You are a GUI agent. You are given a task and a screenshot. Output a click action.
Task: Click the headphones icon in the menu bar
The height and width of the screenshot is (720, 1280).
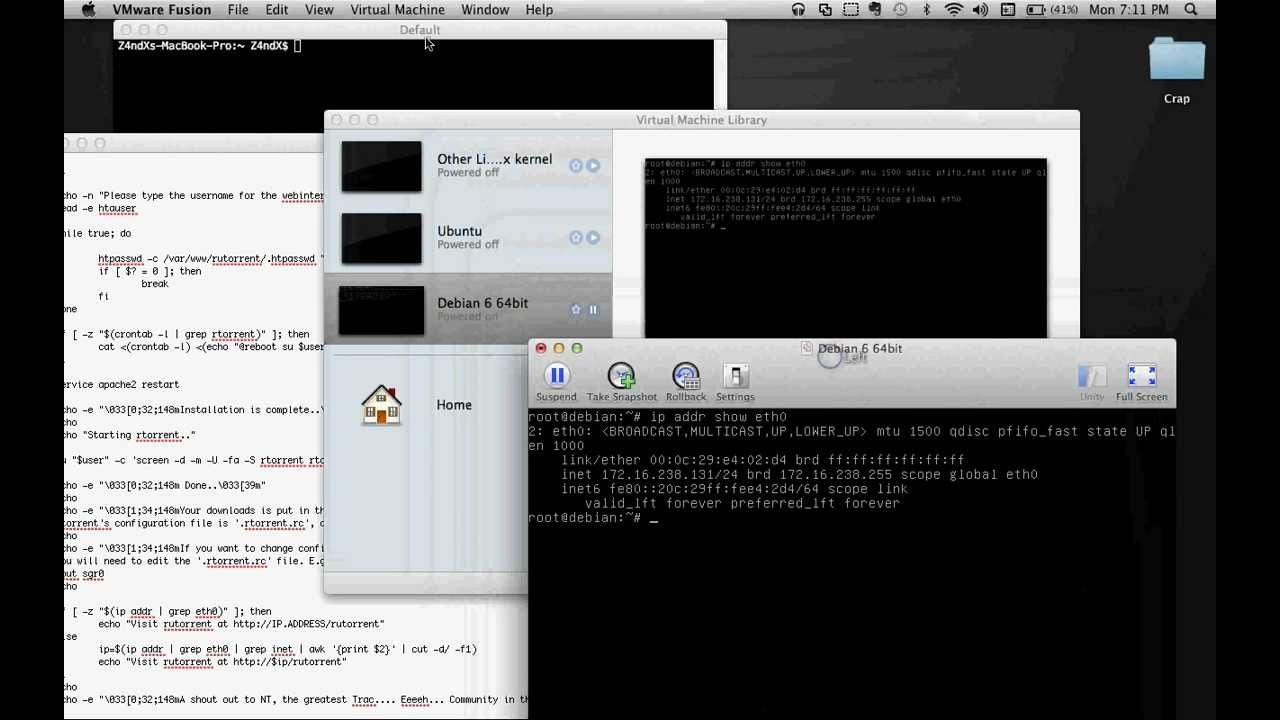pos(798,10)
